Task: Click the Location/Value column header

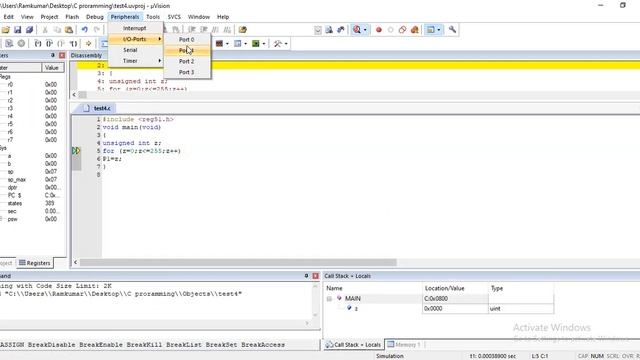Action: [x=455, y=288]
